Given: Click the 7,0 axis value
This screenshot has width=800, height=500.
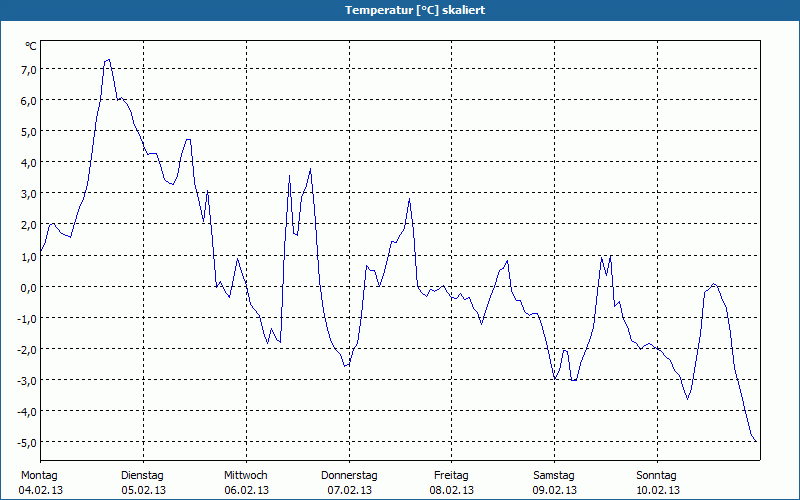Looking at the screenshot, I should tap(29, 70).
